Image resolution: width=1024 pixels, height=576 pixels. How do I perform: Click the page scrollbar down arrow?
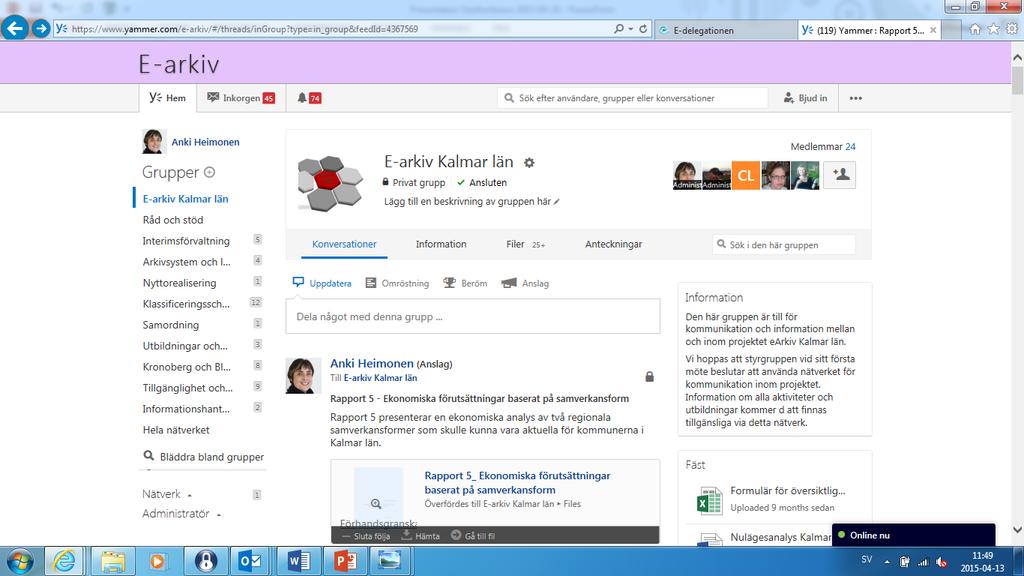[1017, 530]
